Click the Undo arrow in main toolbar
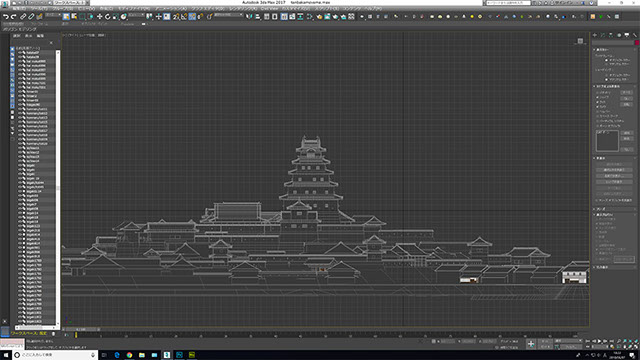640x360 pixels. pos(6,17)
